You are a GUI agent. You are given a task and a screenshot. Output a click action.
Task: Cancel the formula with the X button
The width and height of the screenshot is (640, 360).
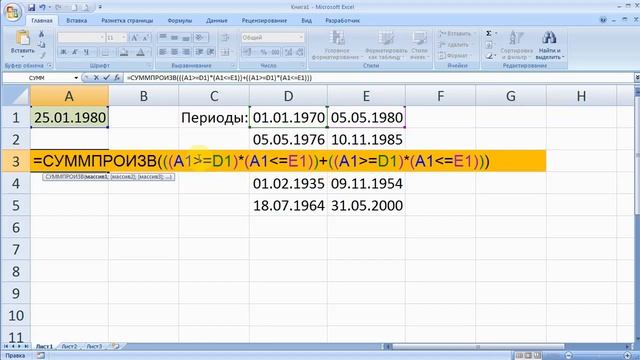(96, 78)
